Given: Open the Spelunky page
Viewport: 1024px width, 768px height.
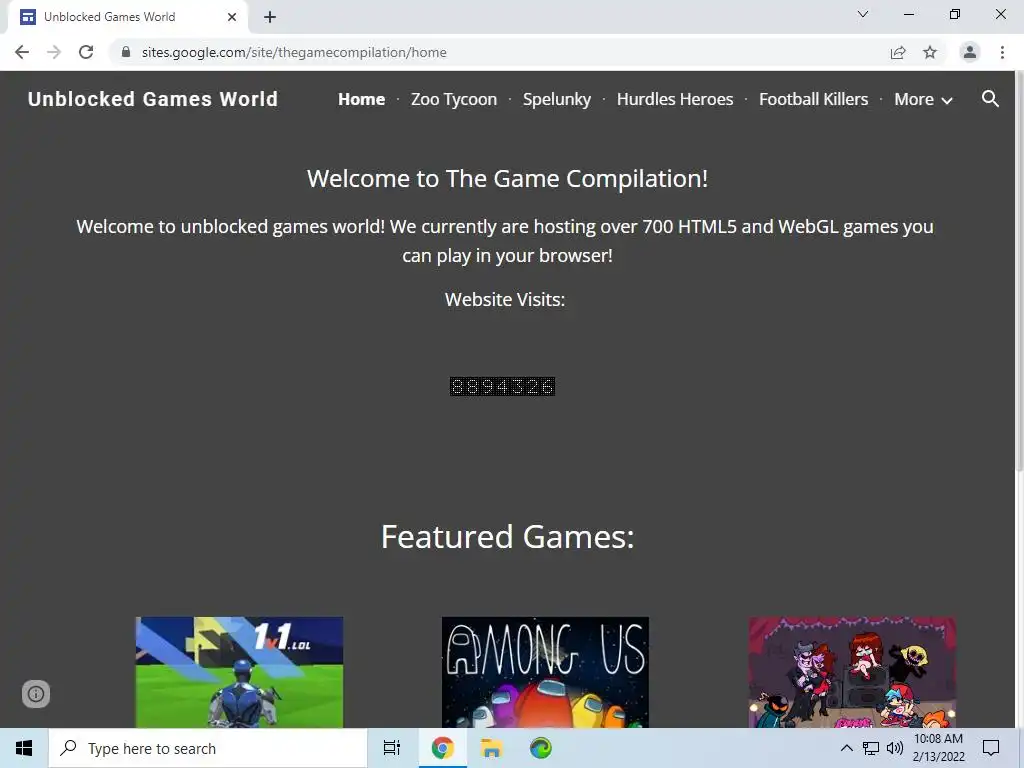Looking at the screenshot, I should click(557, 99).
